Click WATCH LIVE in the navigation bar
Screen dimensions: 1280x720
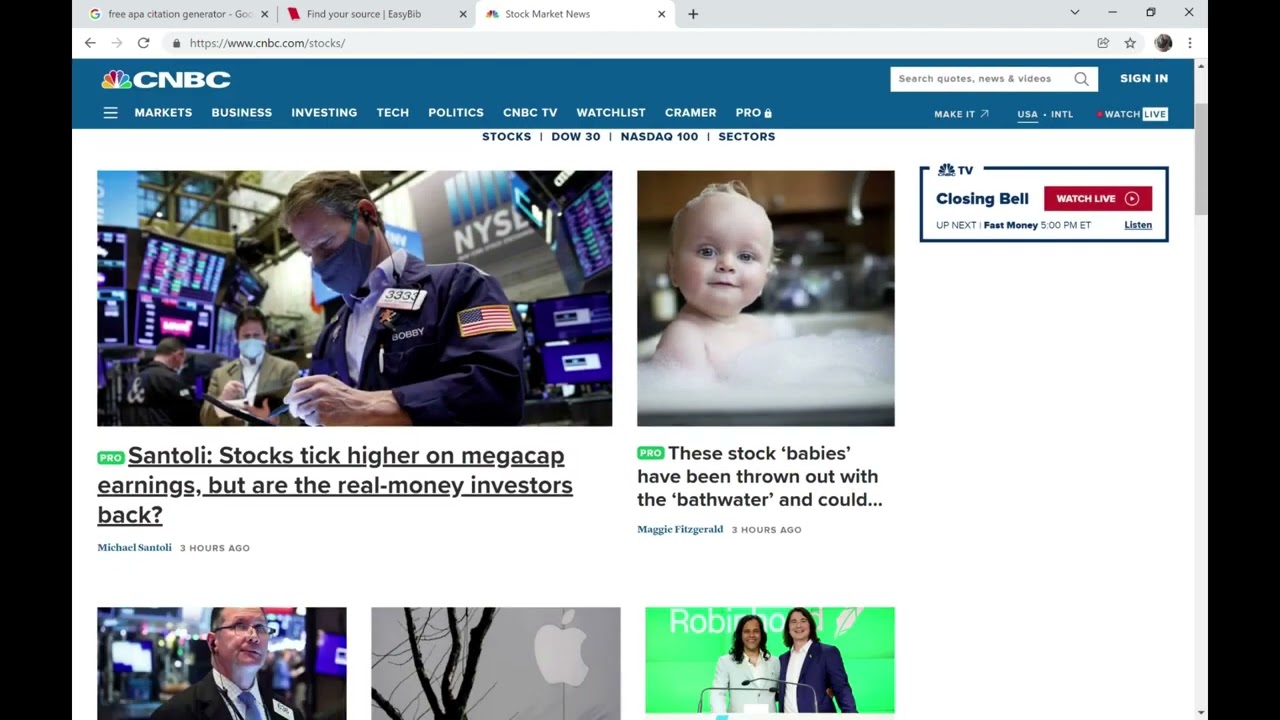point(1133,114)
